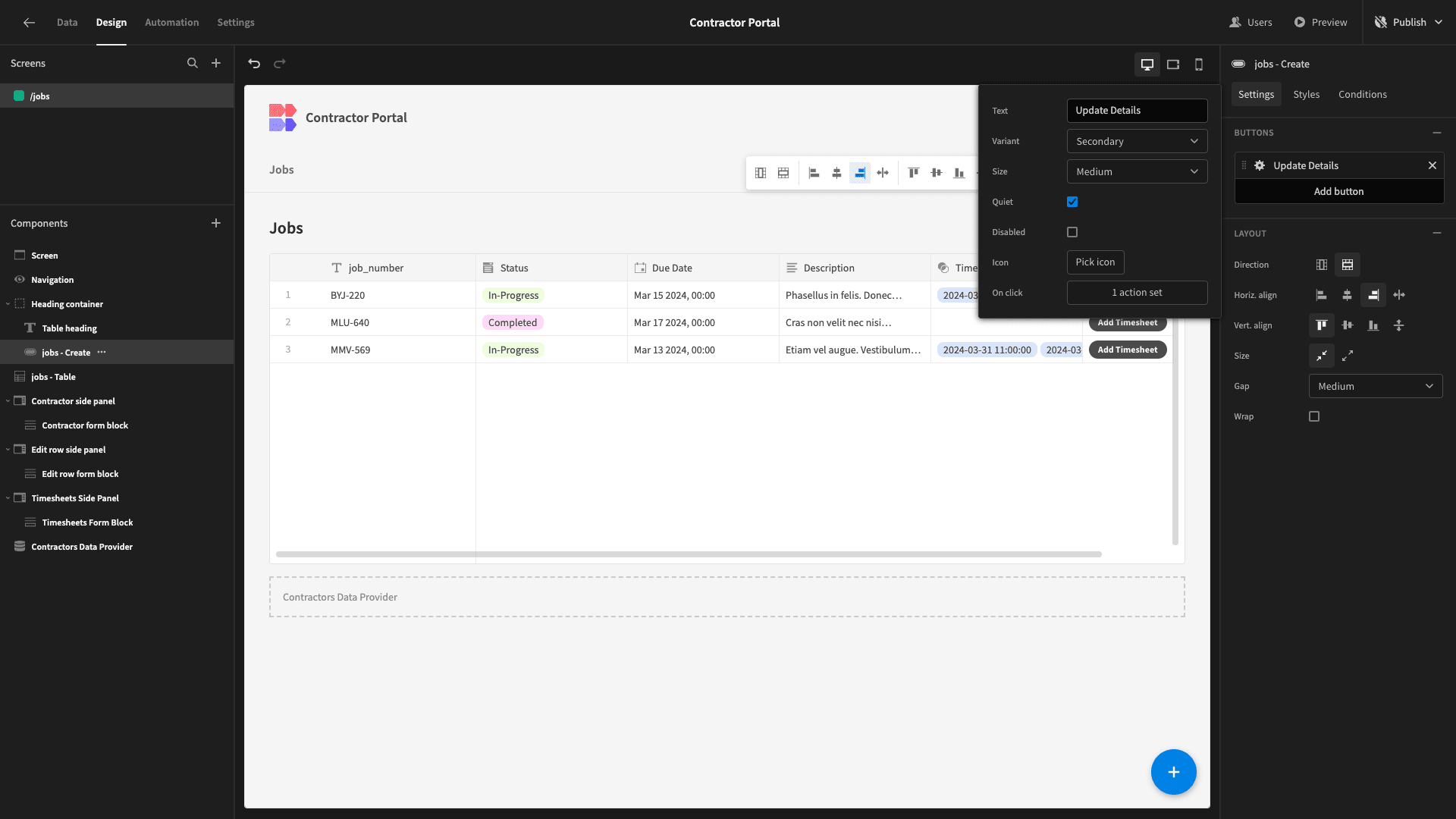
Task: Add a new component with plus icon
Action: click(216, 223)
